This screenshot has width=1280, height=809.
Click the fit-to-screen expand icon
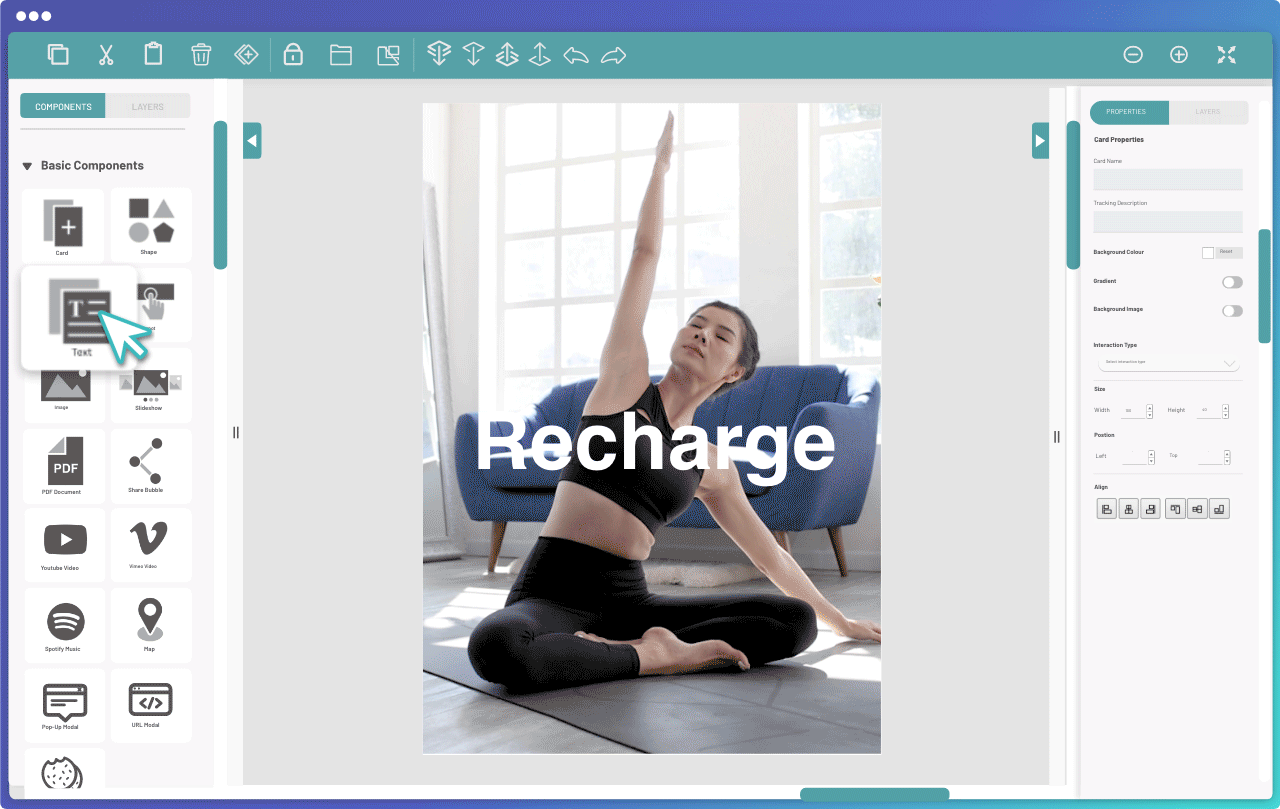(x=1227, y=55)
